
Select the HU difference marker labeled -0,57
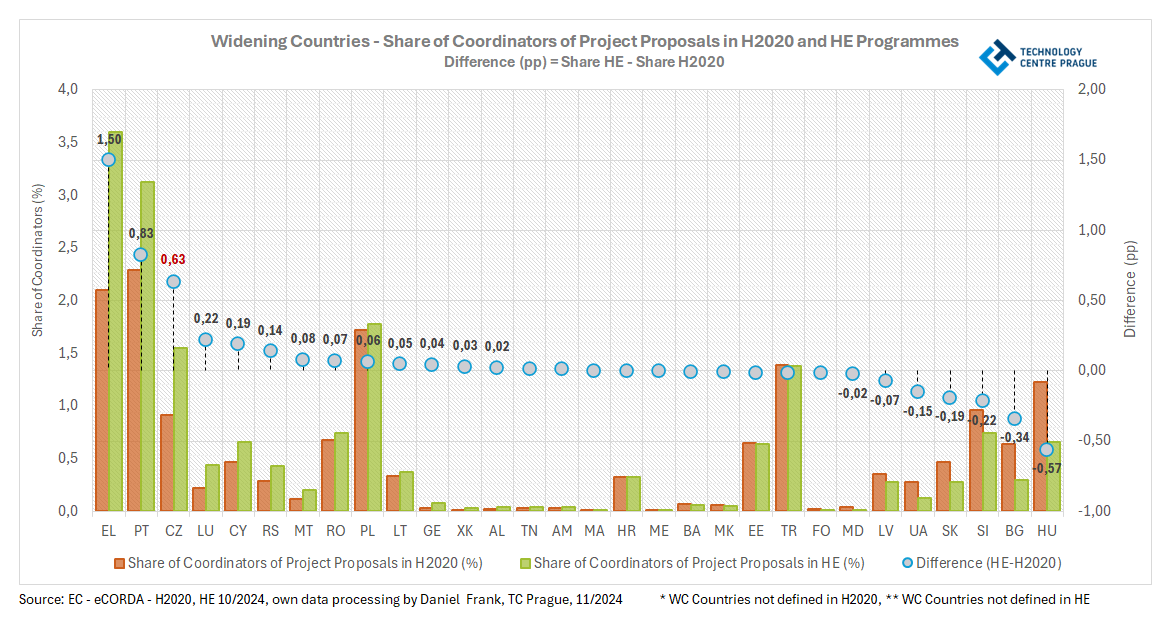[1046, 450]
